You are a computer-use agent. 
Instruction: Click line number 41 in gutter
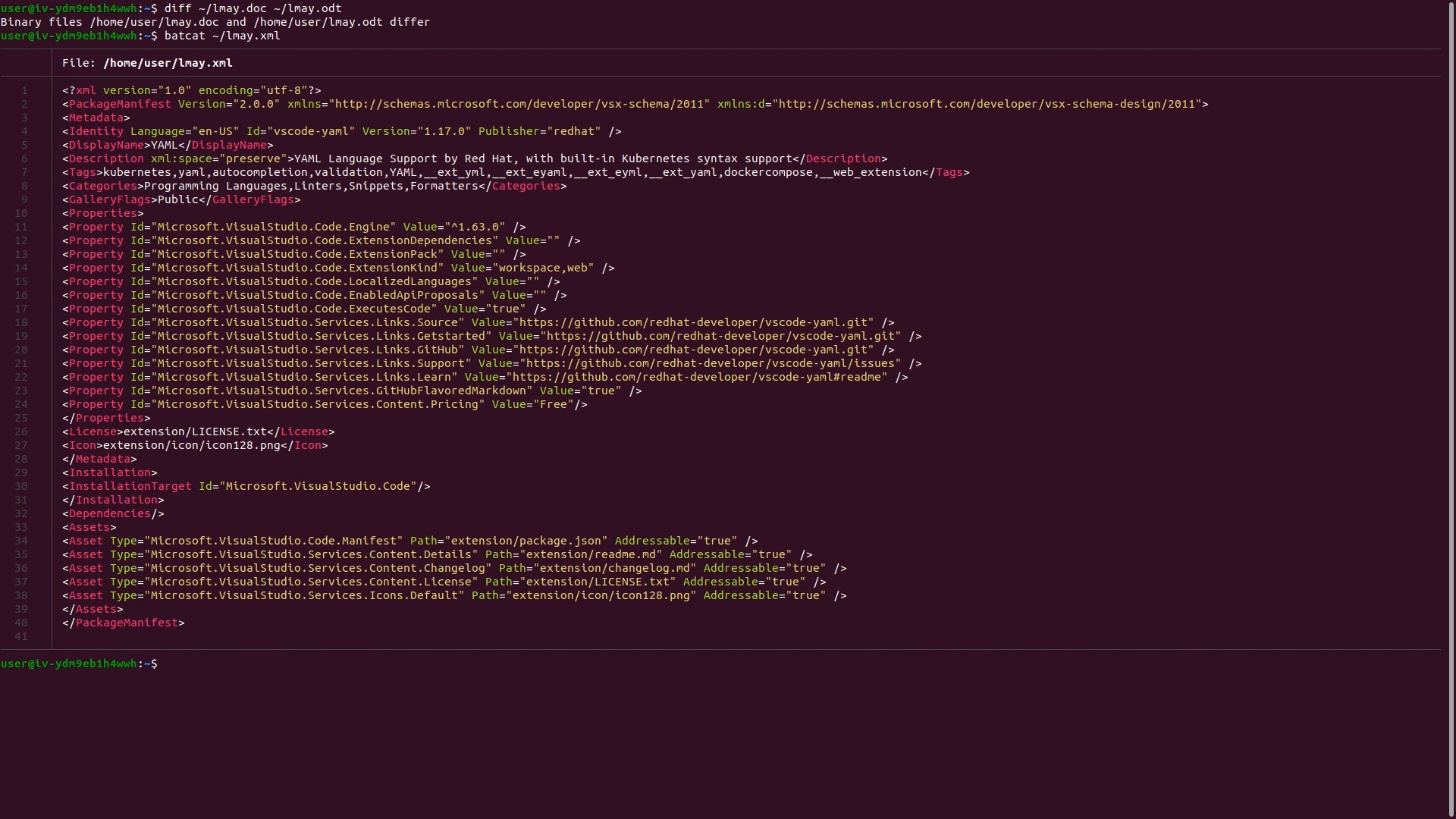point(21,636)
